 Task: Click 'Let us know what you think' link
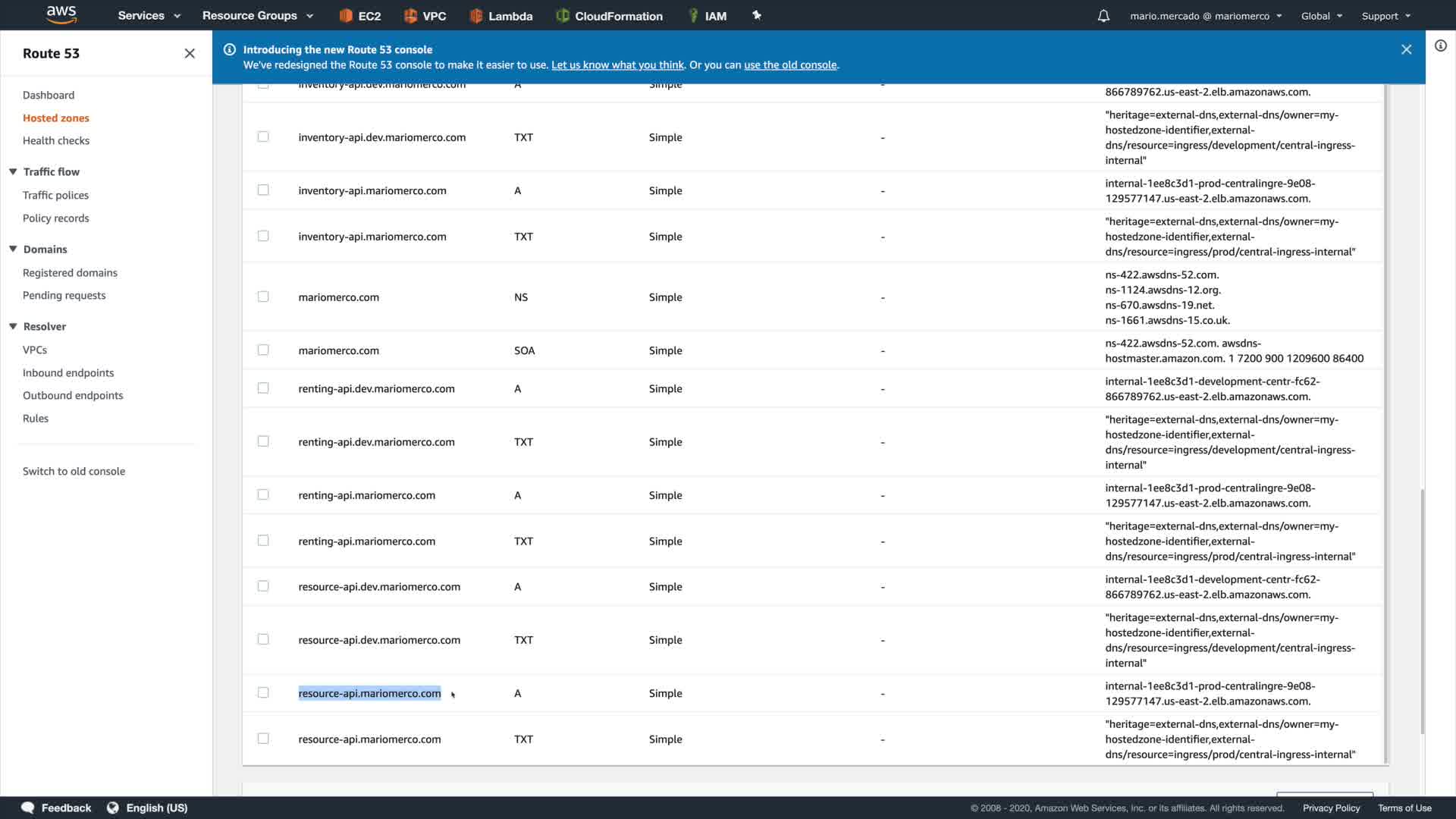click(617, 65)
